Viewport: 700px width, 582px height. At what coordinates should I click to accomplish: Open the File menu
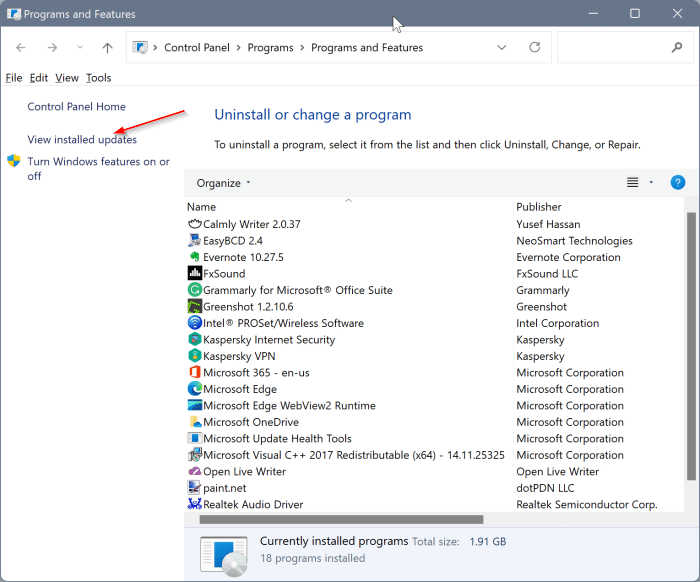click(14, 78)
